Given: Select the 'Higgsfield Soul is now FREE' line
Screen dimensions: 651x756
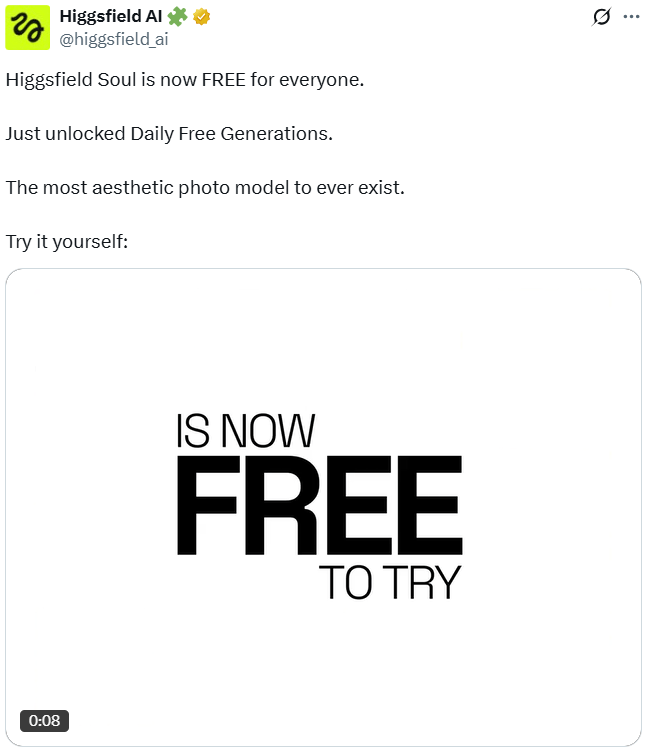Looking at the screenshot, I should (x=185, y=80).
